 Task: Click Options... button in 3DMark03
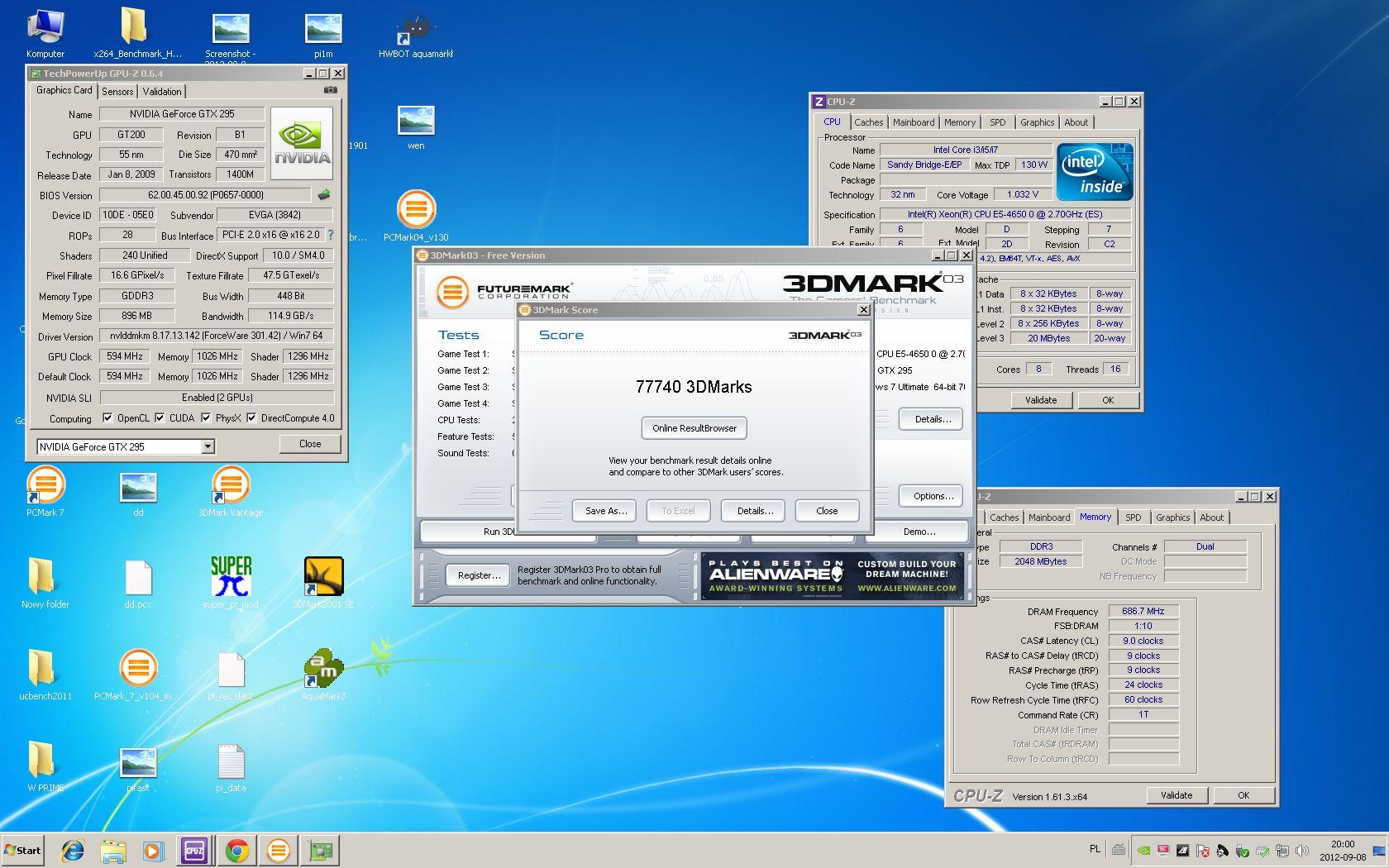click(932, 496)
